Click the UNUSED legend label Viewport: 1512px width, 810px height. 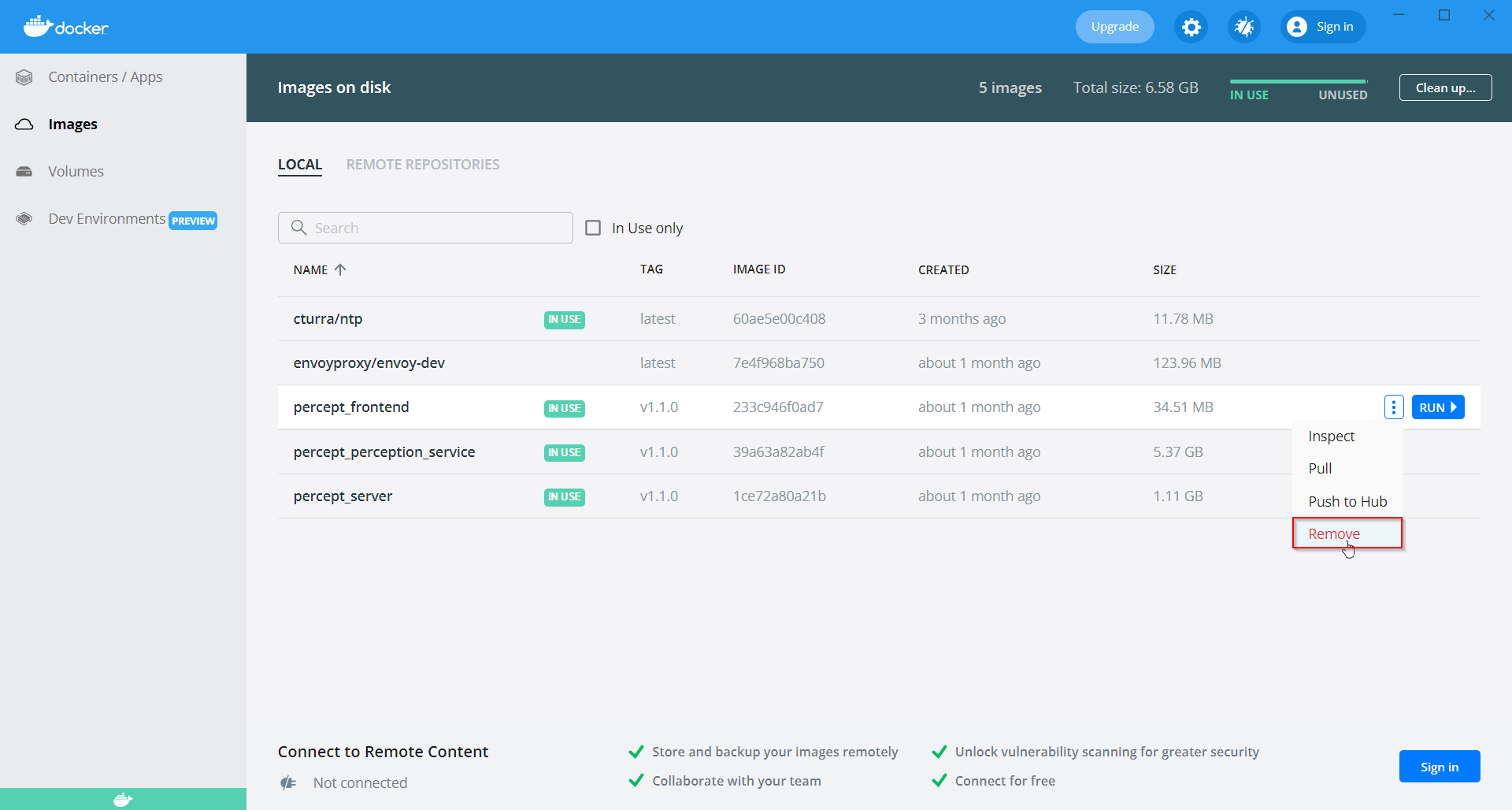tap(1343, 95)
